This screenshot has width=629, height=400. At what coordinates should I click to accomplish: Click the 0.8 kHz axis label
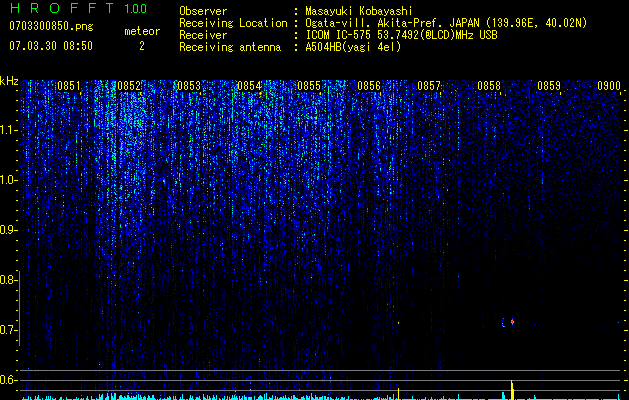tap(8, 280)
